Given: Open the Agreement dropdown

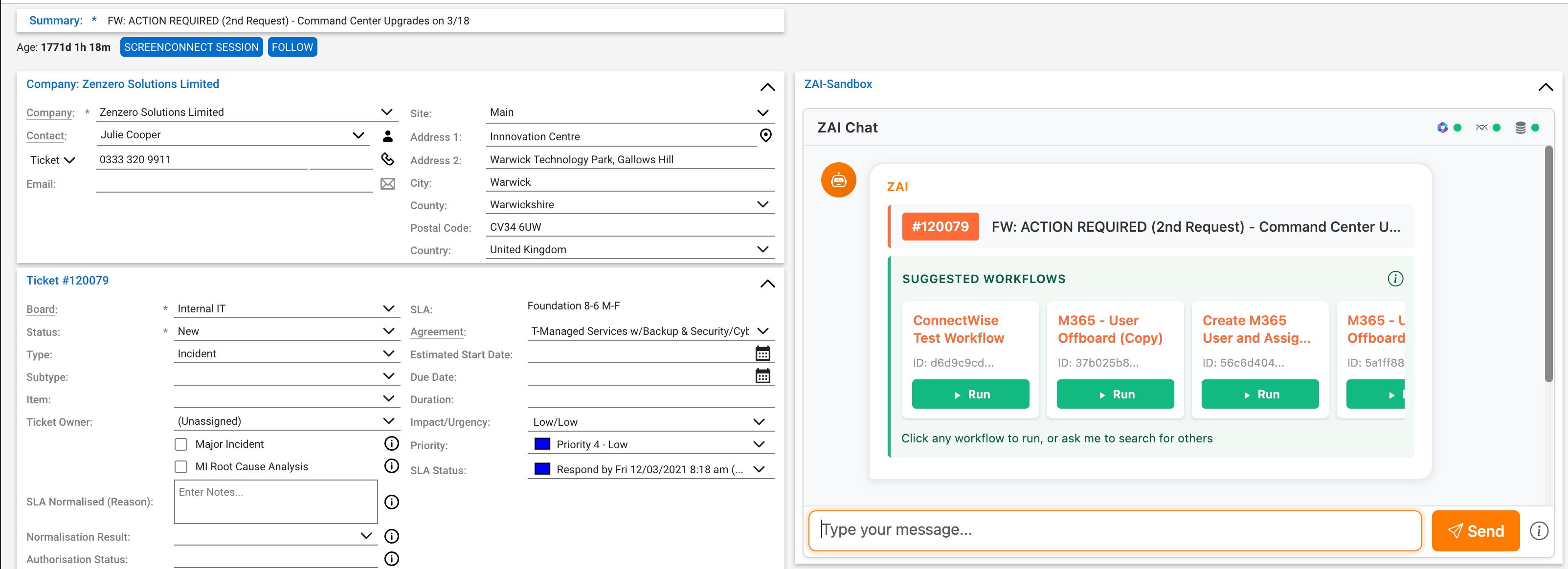Looking at the screenshot, I should [762, 331].
